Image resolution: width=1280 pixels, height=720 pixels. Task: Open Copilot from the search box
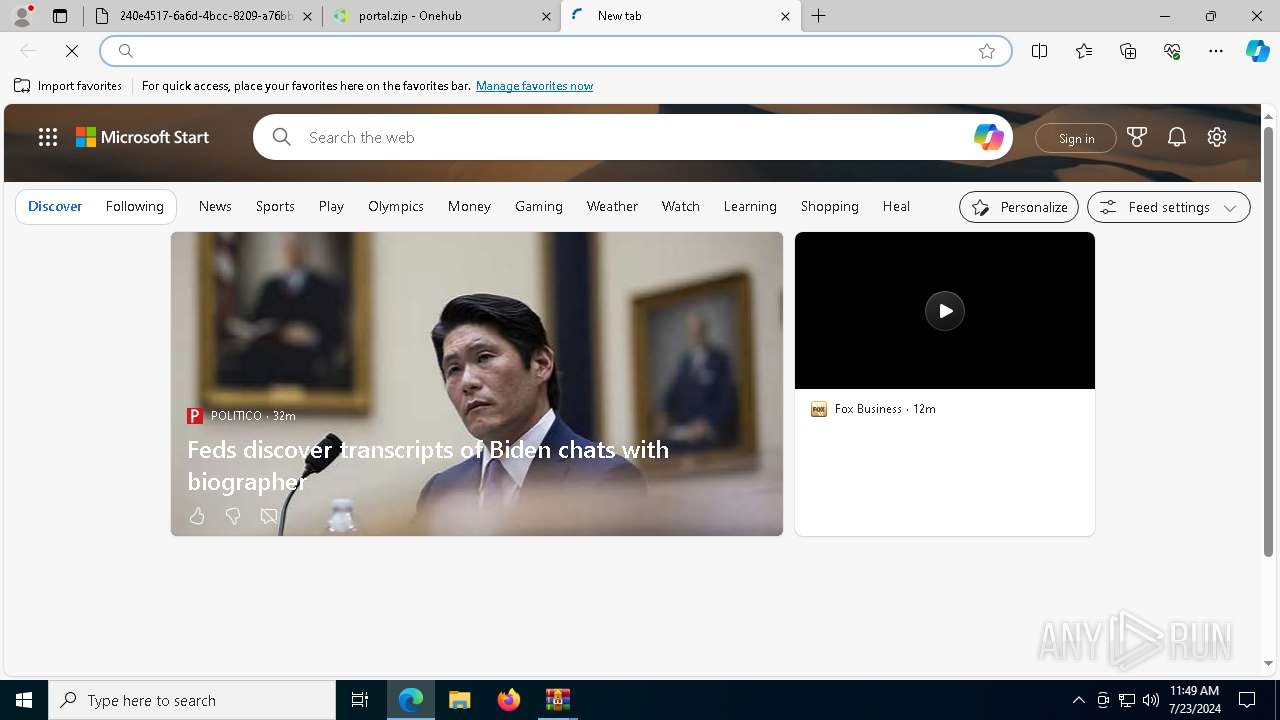988,138
